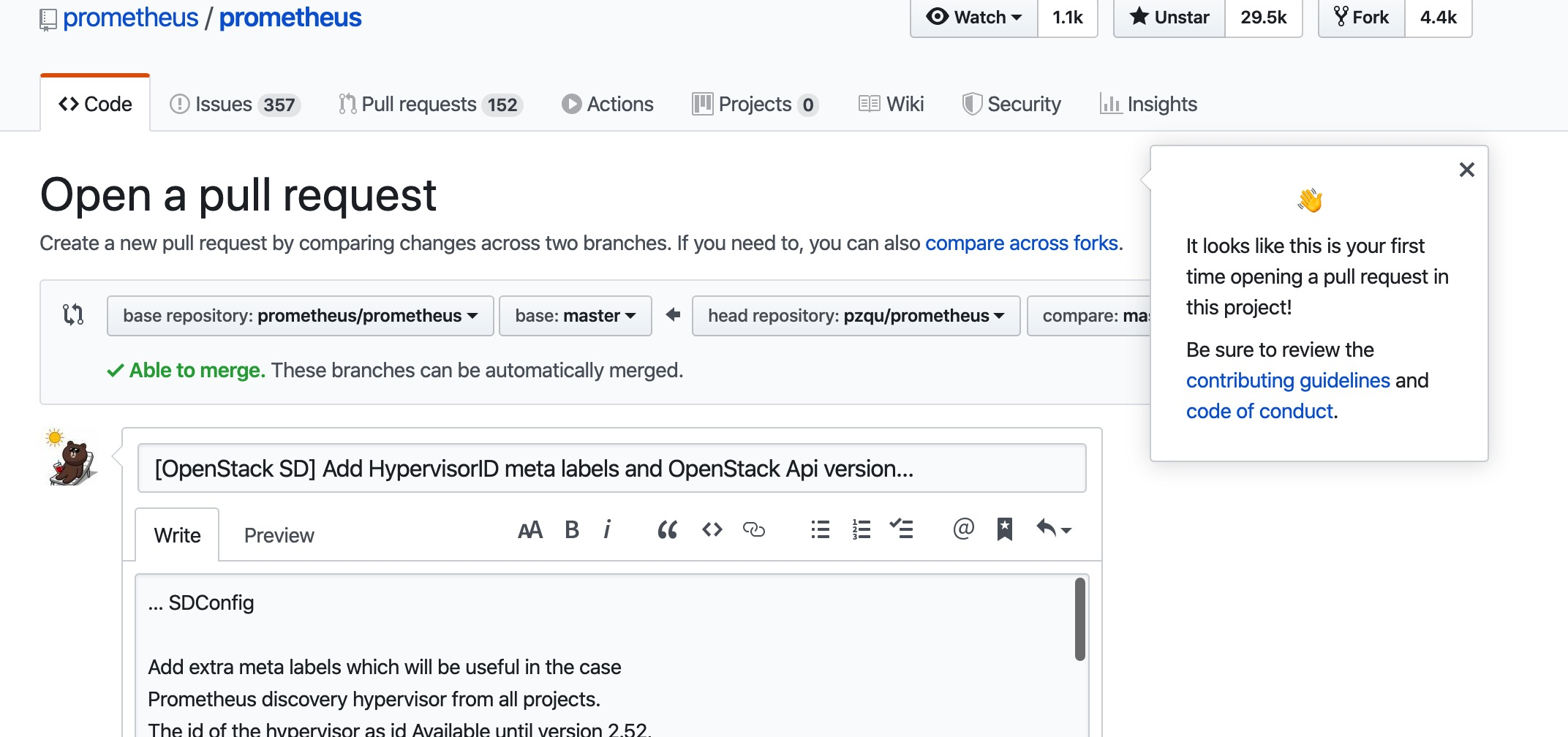1568x737 pixels.
Task: Add a bulleted list
Action: [821, 529]
